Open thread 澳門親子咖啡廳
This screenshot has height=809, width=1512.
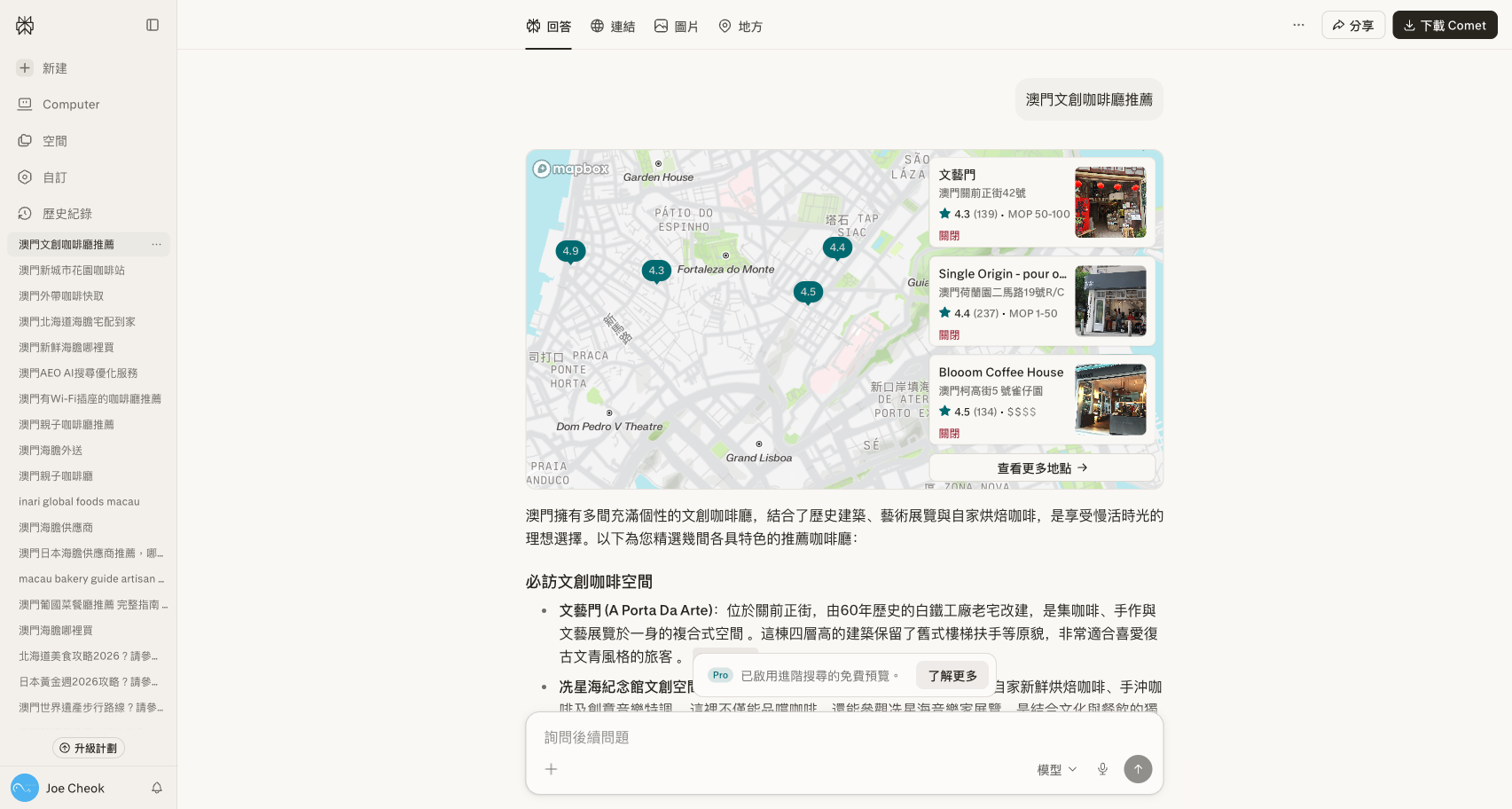89,476
